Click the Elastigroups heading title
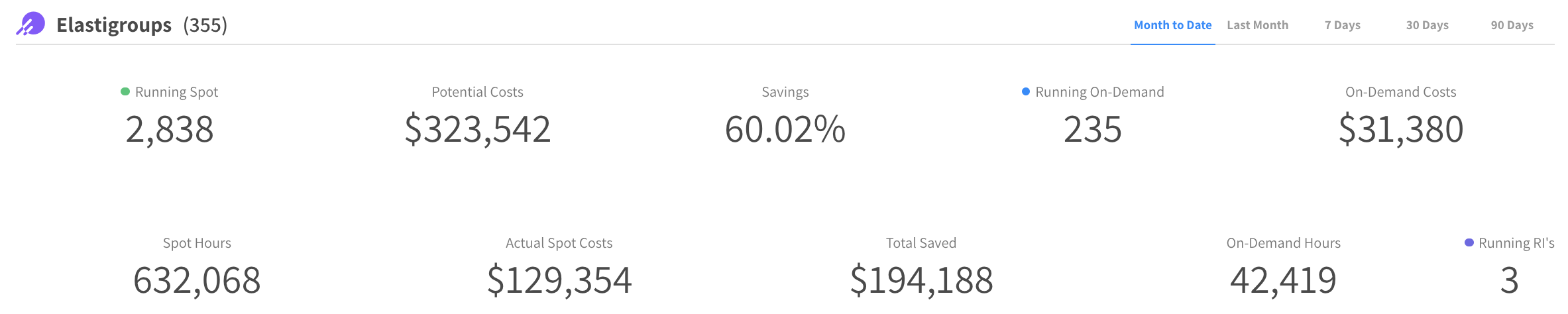Viewport: 1568px width, 314px height. pos(114,25)
